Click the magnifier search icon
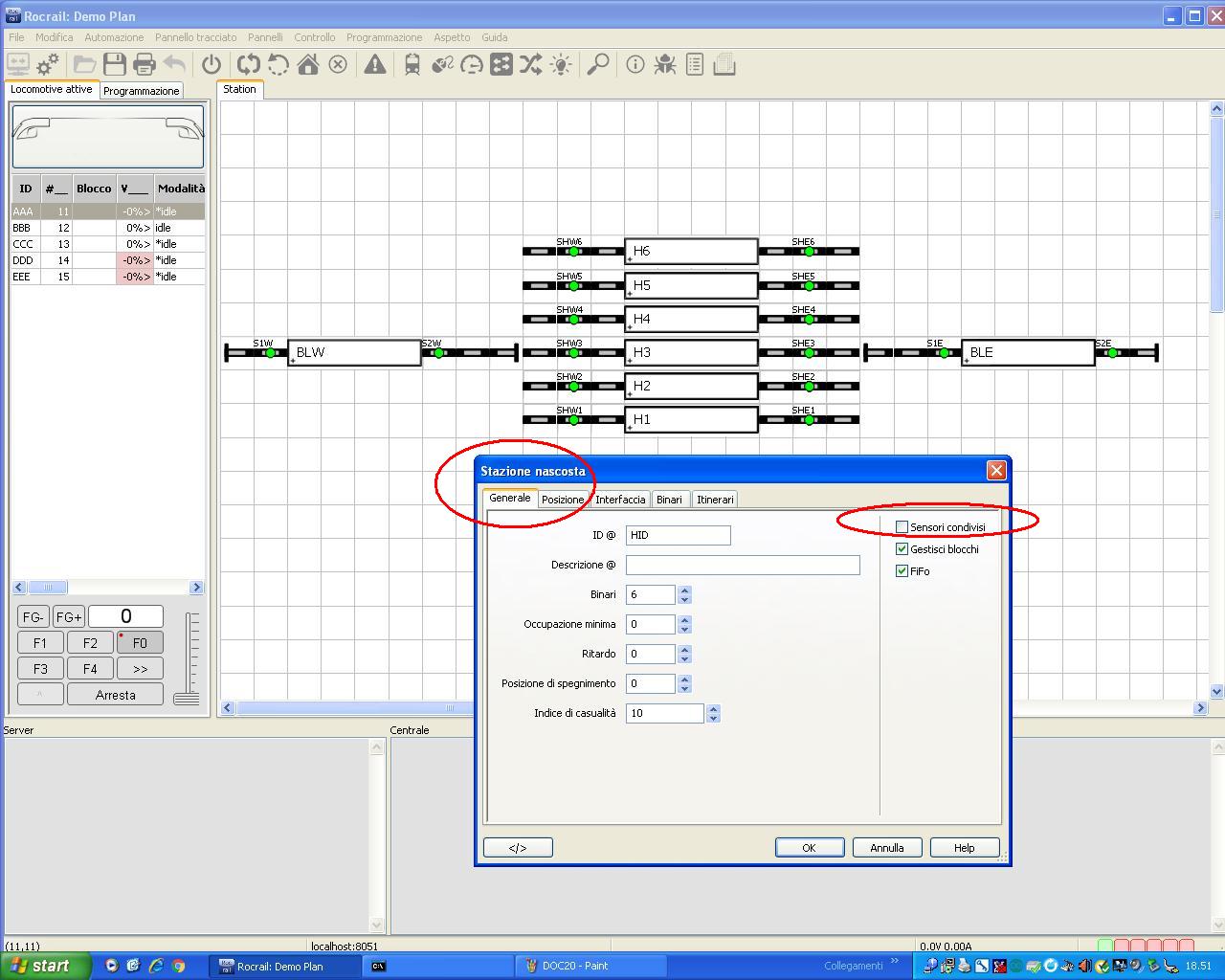The width and height of the screenshot is (1225, 980). (598, 65)
